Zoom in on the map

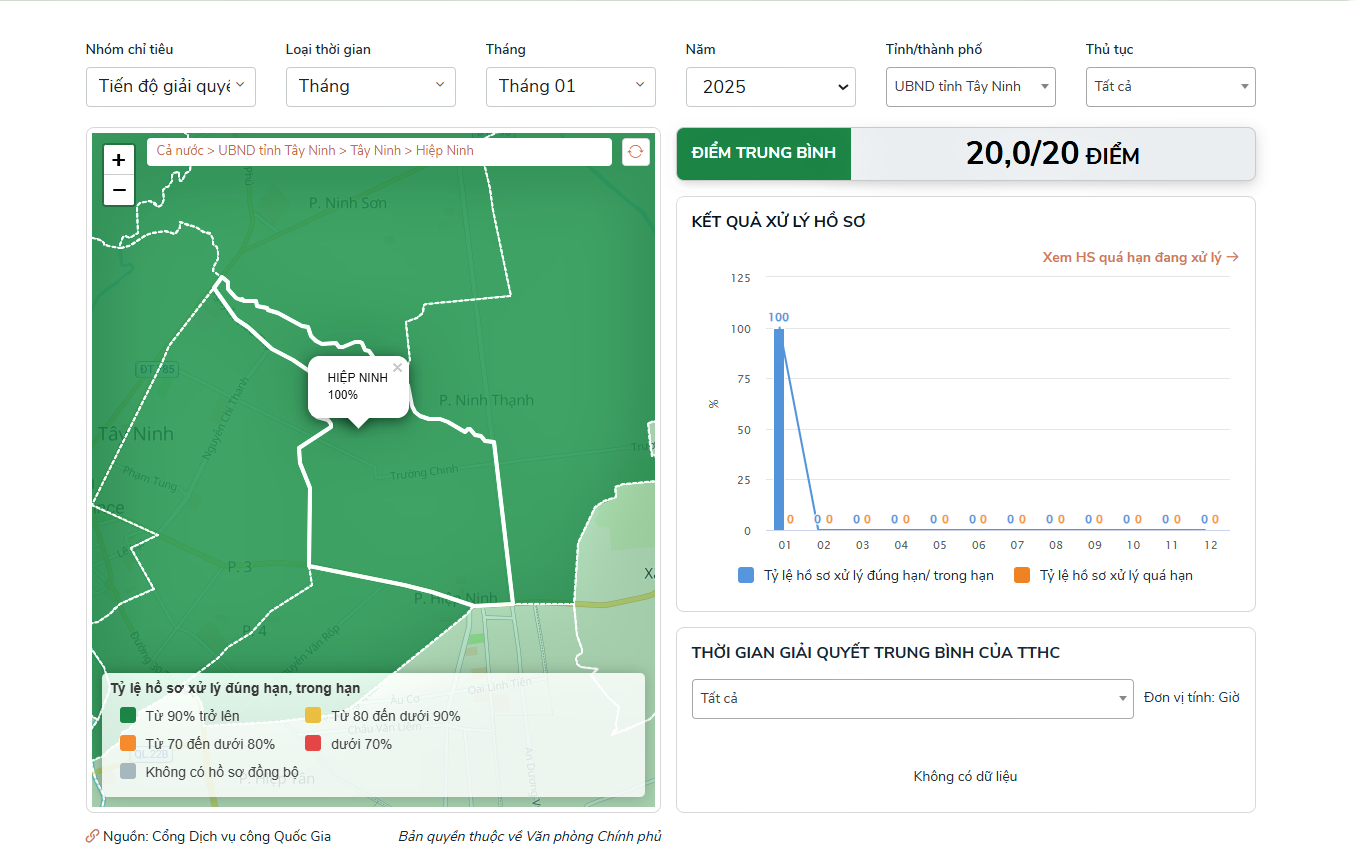(119, 160)
